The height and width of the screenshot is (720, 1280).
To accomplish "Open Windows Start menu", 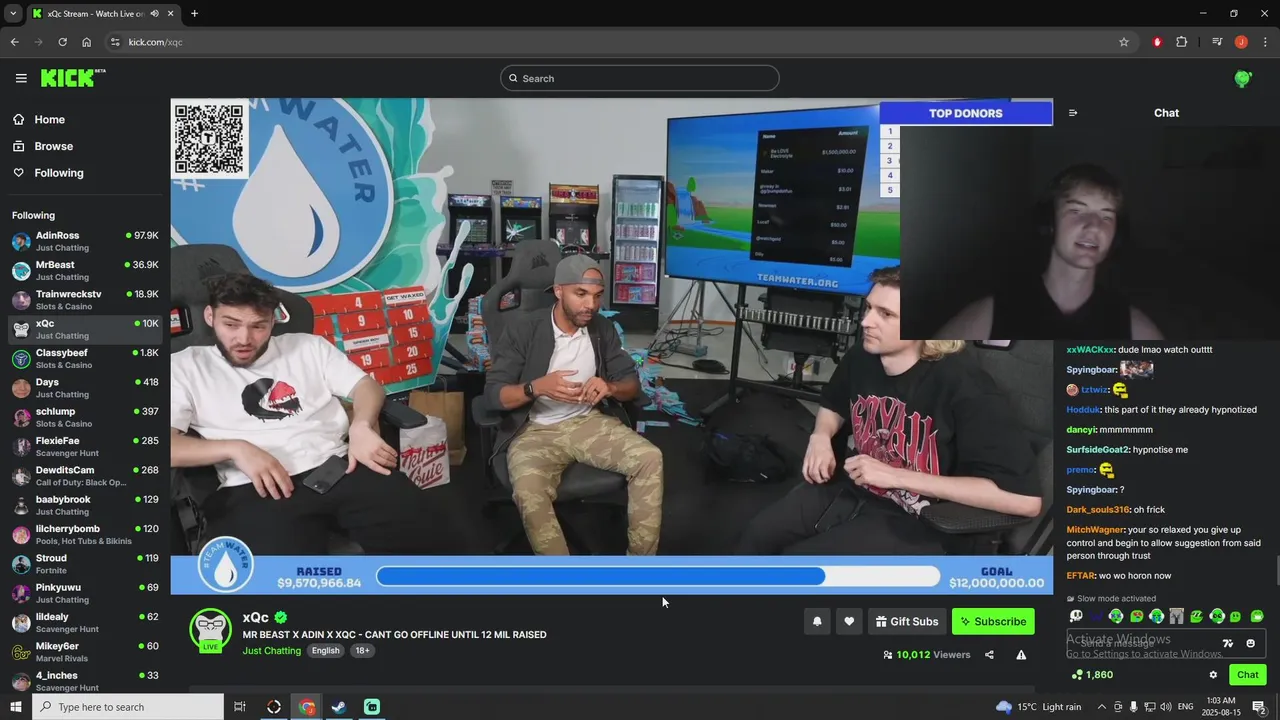I will [x=15, y=707].
